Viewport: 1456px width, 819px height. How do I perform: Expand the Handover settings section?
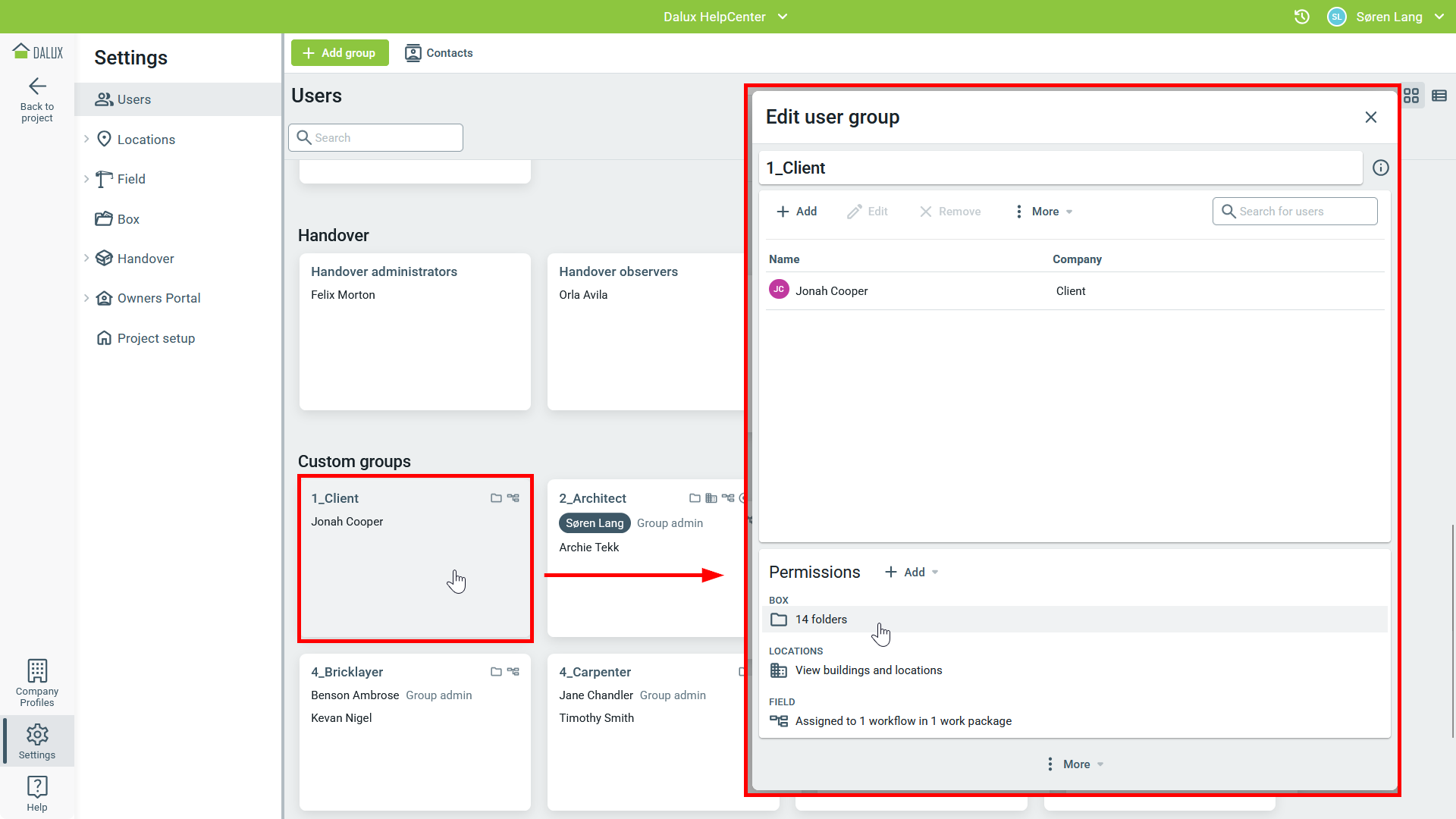click(86, 258)
